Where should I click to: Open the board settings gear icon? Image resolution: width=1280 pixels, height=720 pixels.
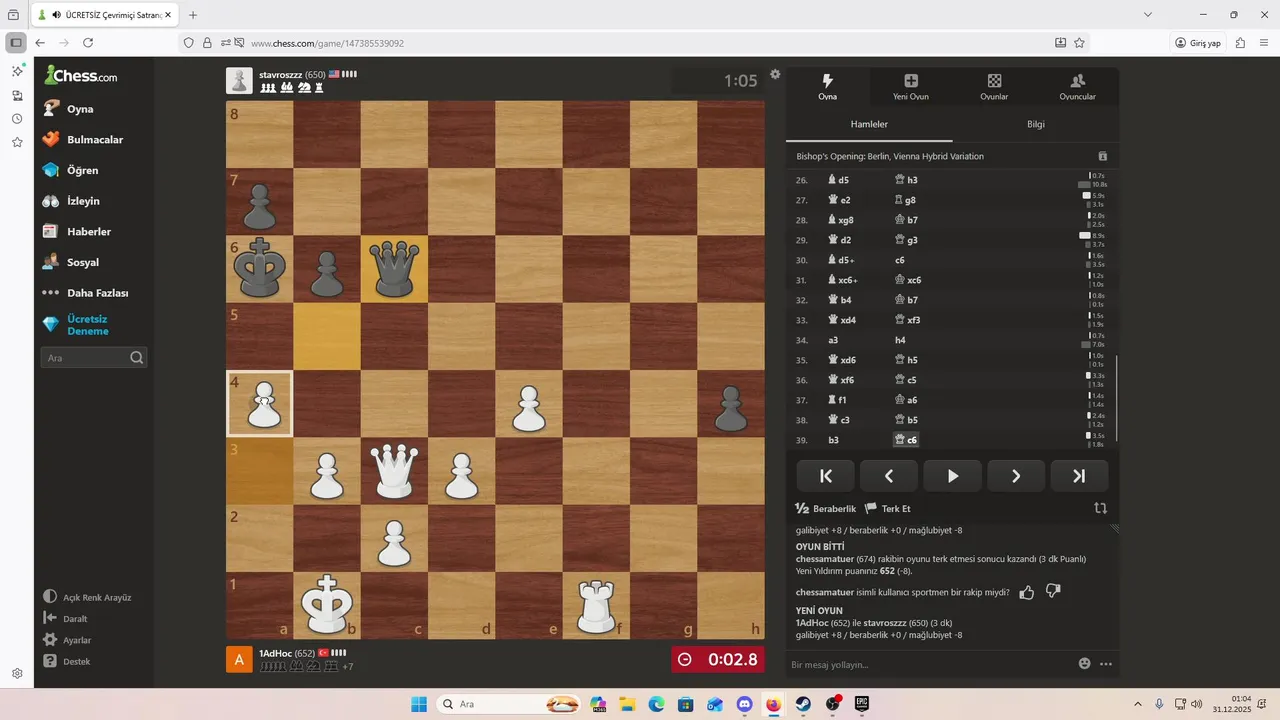click(775, 74)
